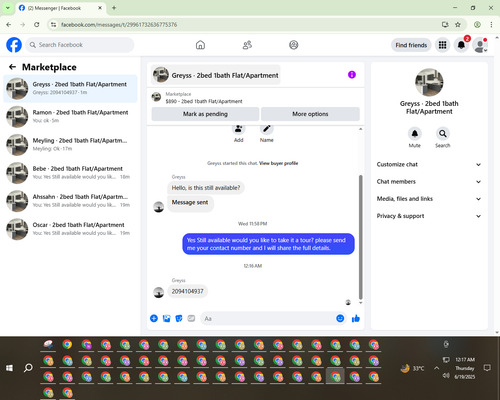Open the chat header Greyss title
Screen dimensions: 500x400
[x=216, y=75]
